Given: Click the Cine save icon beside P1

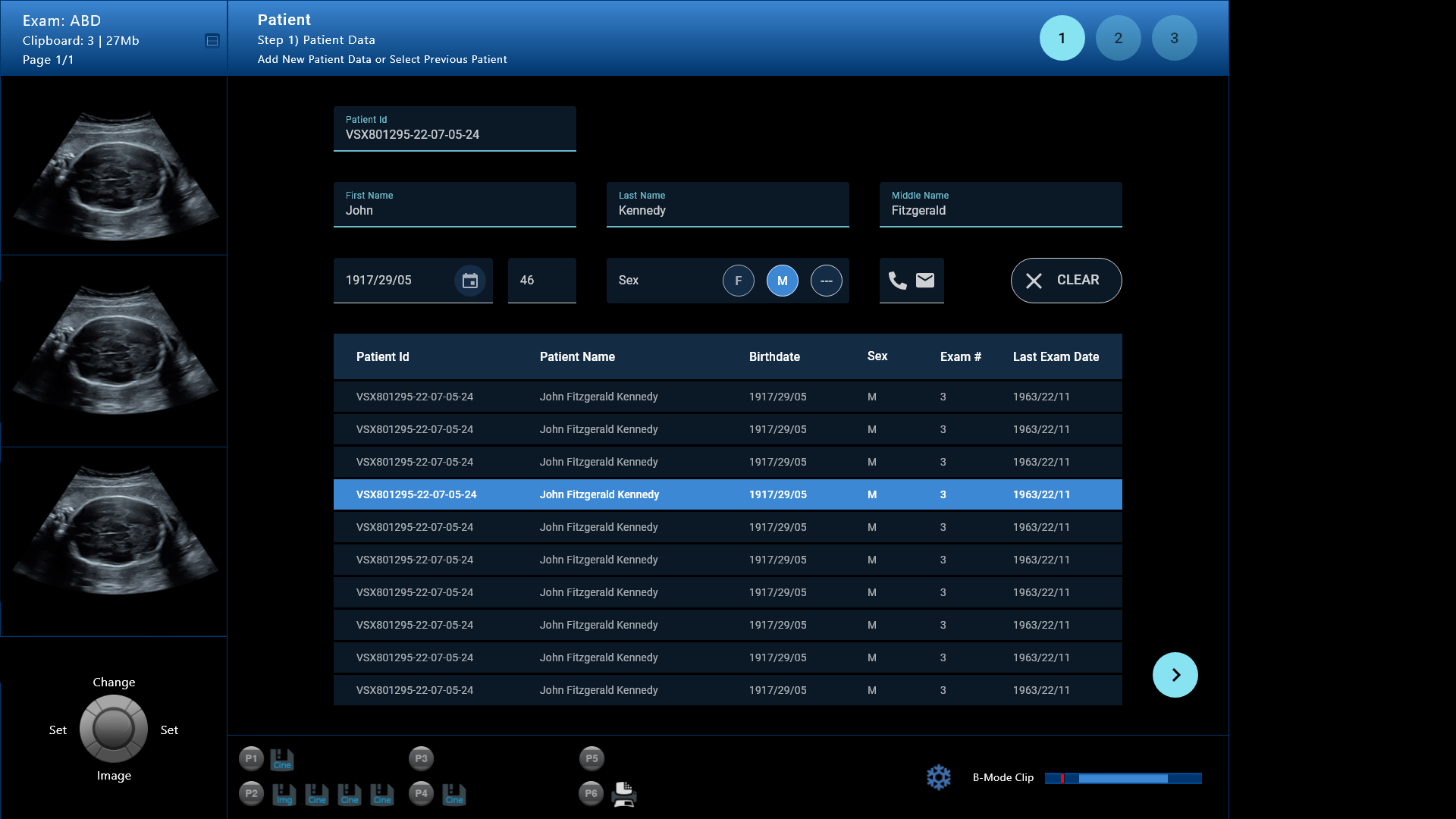Looking at the screenshot, I should 282,759.
